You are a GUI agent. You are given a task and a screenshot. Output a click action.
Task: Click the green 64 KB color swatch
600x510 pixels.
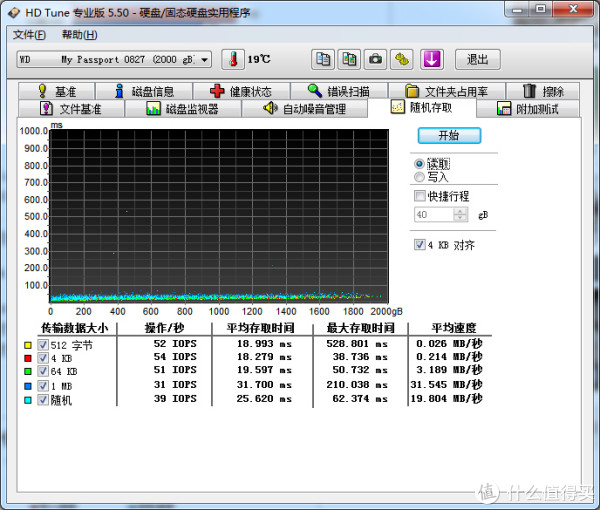(x=28, y=371)
